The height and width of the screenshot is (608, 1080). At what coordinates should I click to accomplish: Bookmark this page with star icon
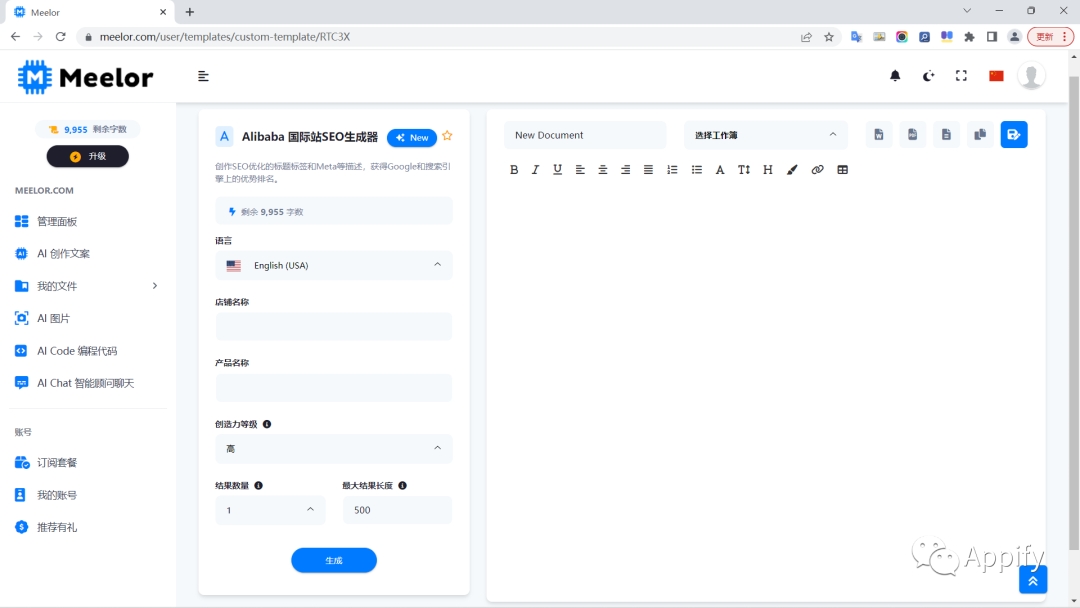tap(829, 37)
